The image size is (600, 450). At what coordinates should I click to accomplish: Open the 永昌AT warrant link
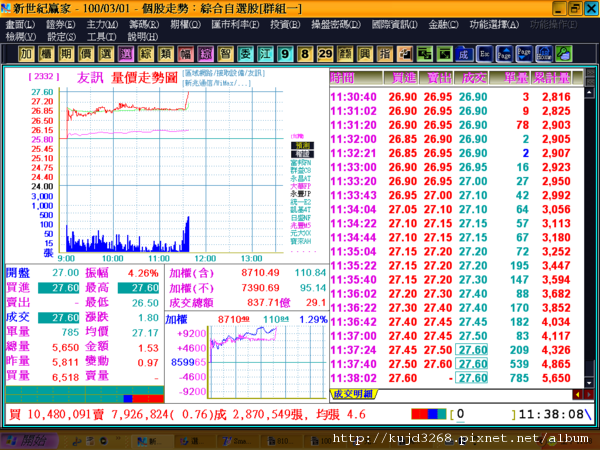pyautogui.click(x=301, y=179)
